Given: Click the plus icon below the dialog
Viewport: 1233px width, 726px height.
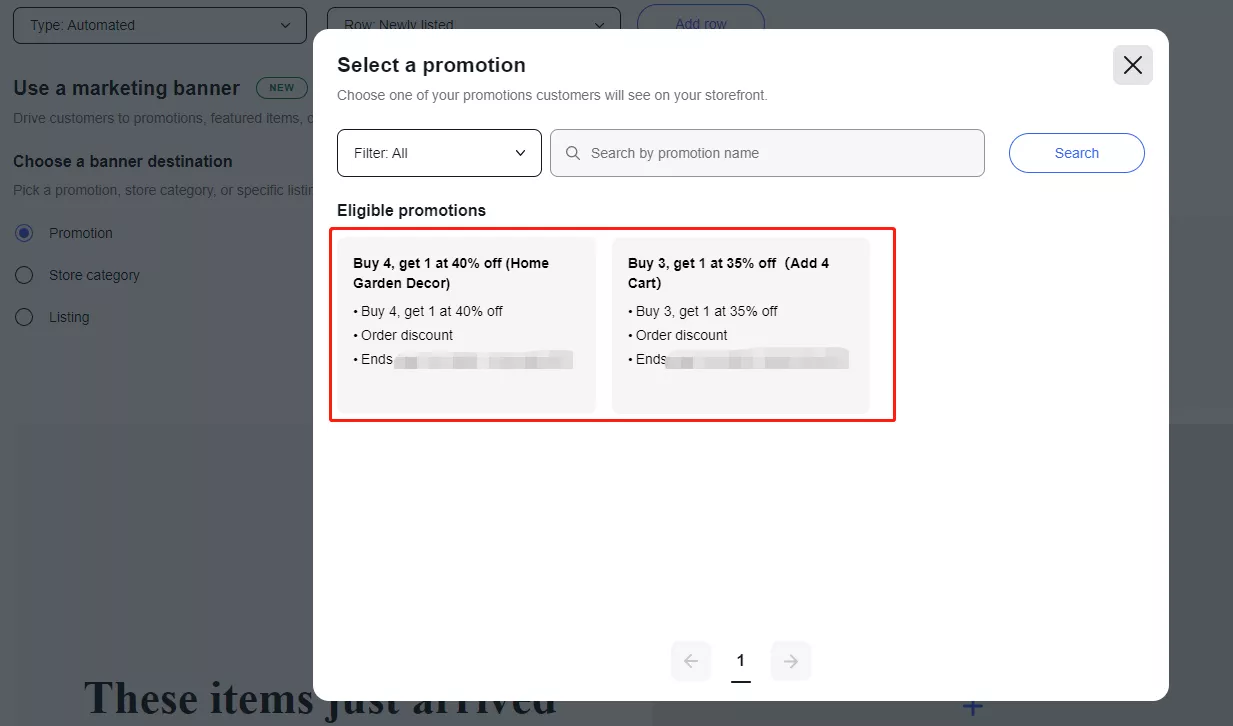Looking at the screenshot, I should point(971,708).
